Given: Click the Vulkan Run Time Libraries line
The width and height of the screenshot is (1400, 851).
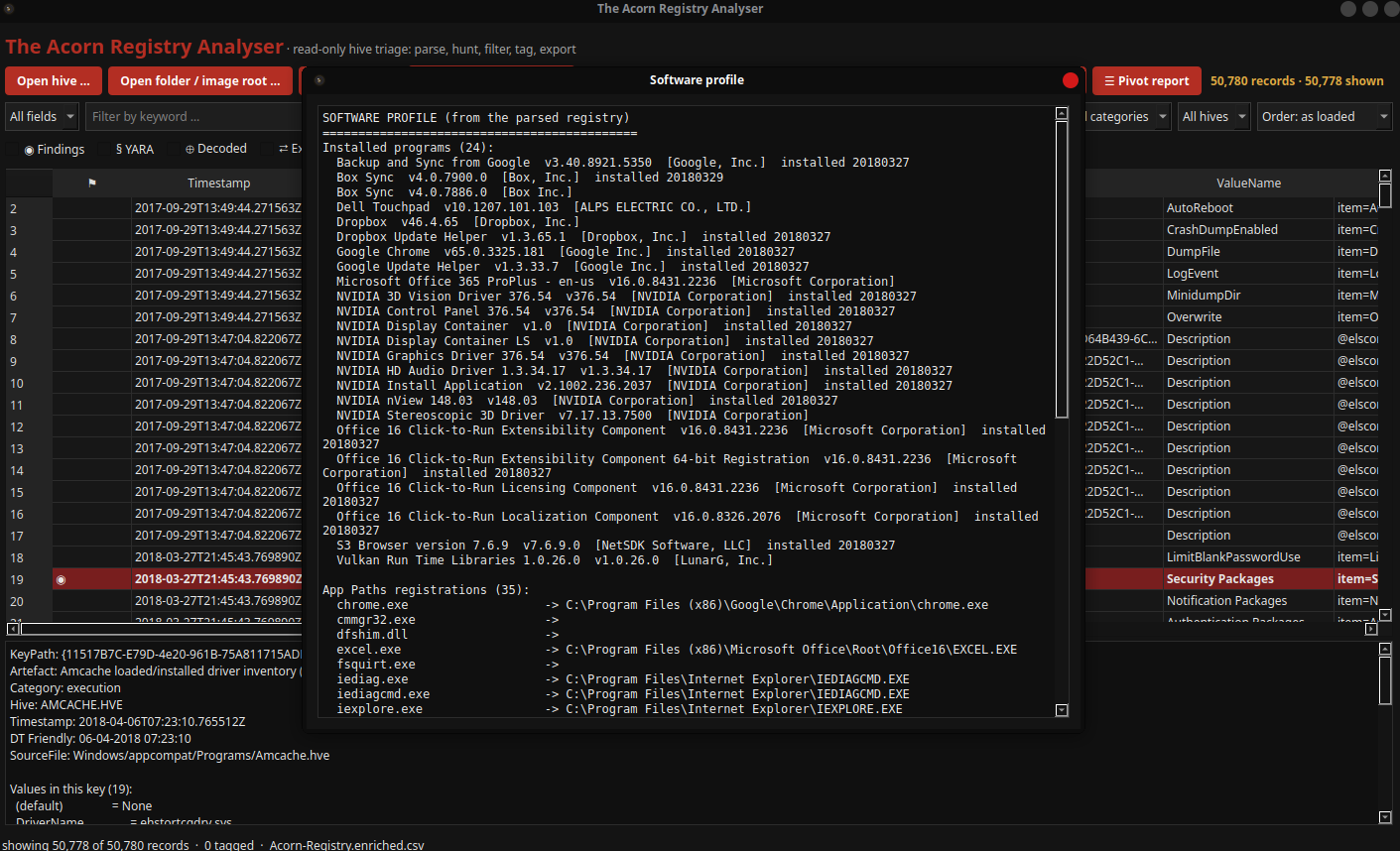Looking at the screenshot, I should click(554, 560).
